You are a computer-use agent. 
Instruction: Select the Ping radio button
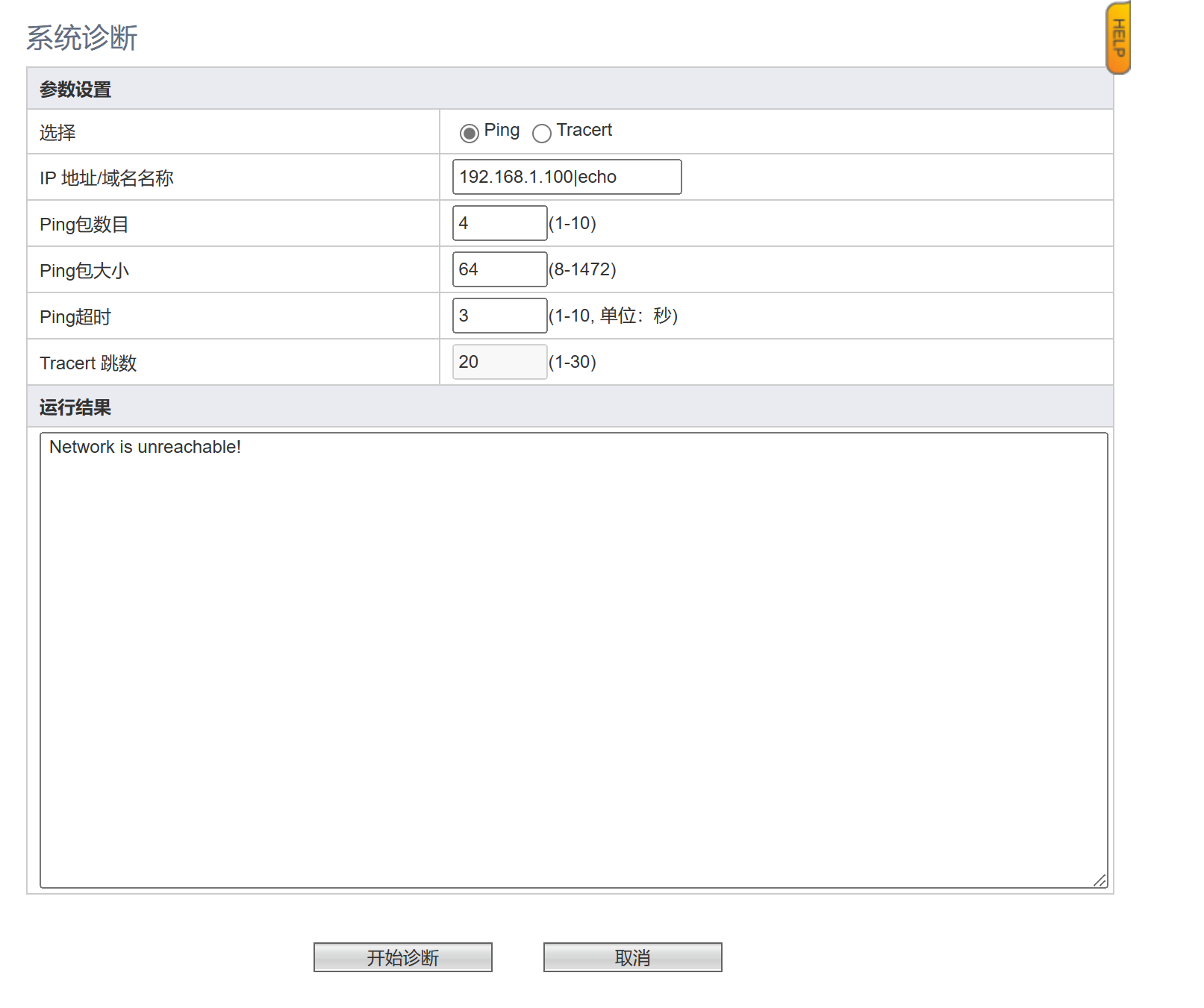(469, 134)
